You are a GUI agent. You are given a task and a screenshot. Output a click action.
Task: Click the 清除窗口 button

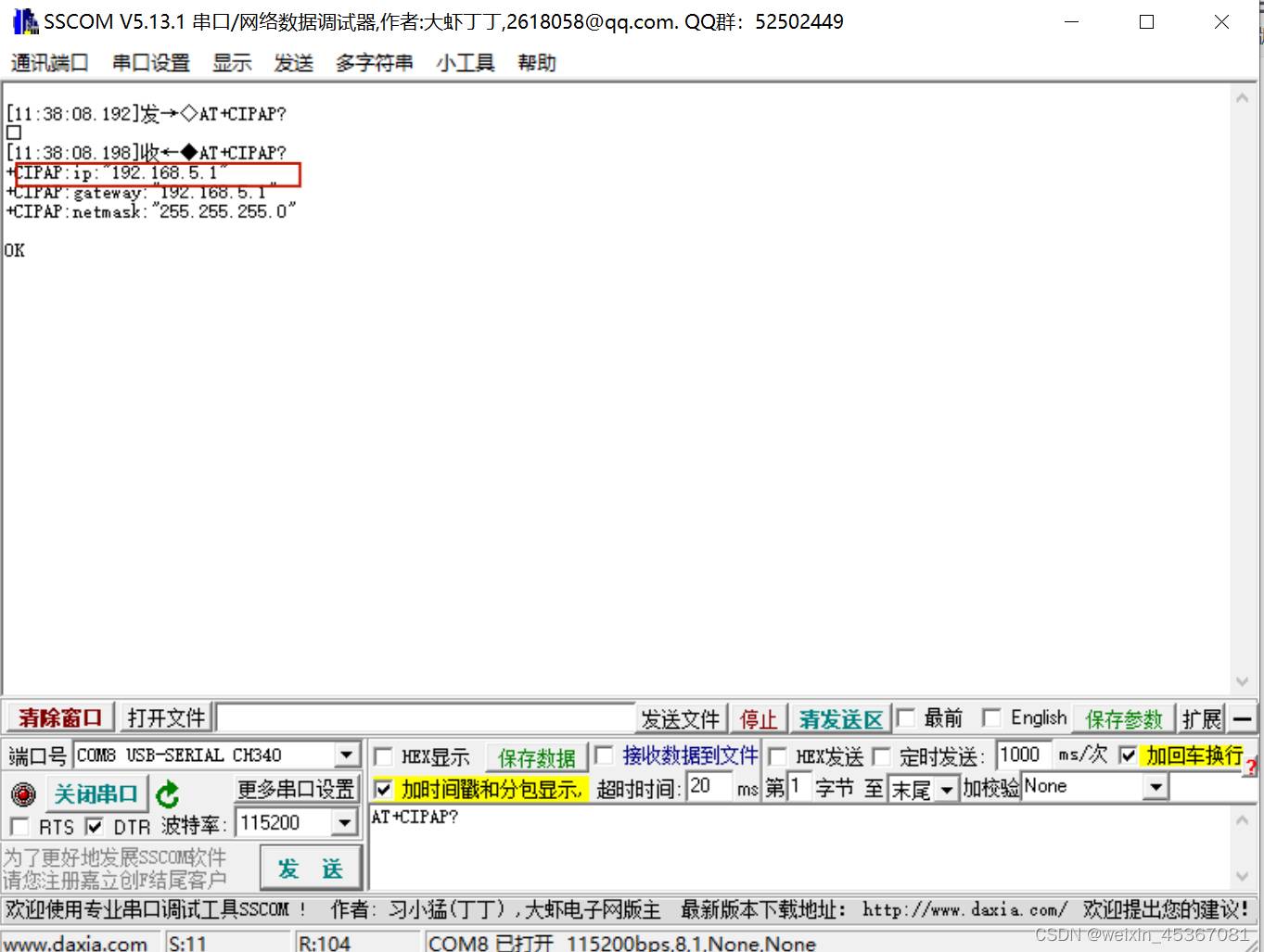pyautogui.click(x=60, y=717)
